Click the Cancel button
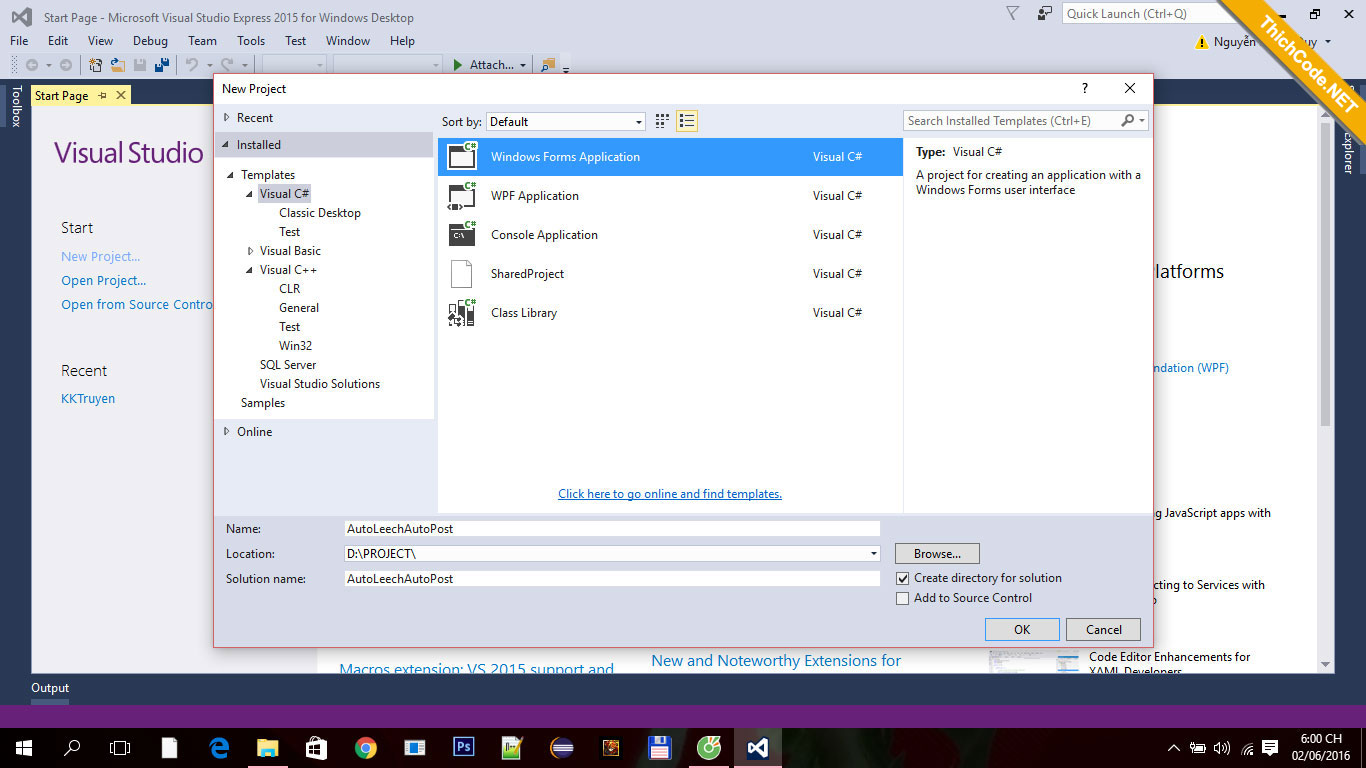The image size is (1366, 768). coord(1104,629)
